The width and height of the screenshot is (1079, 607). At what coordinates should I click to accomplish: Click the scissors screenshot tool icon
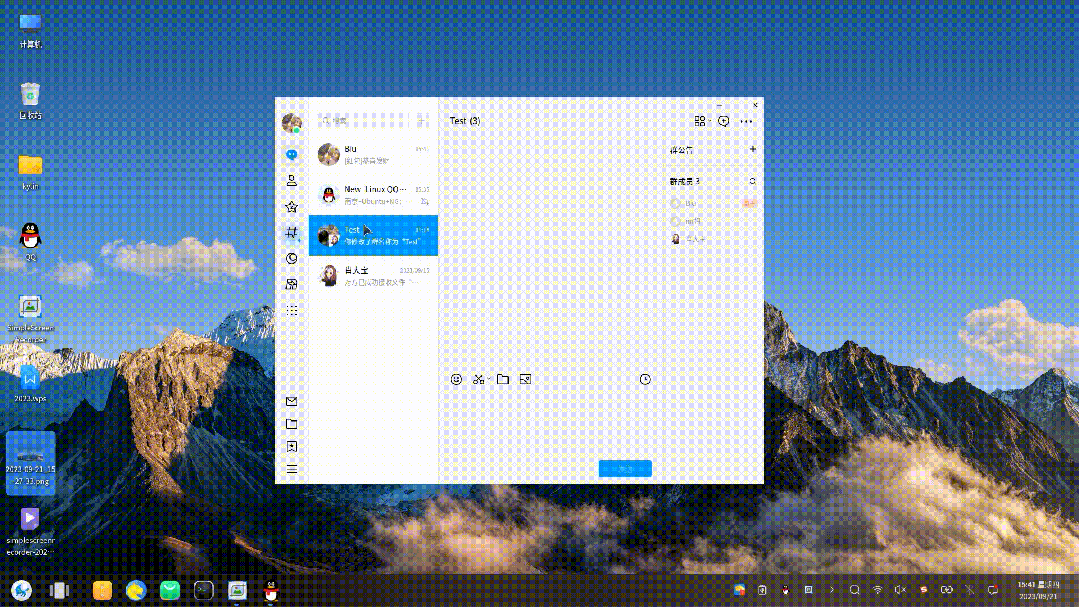pyautogui.click(x=478, y=380)
